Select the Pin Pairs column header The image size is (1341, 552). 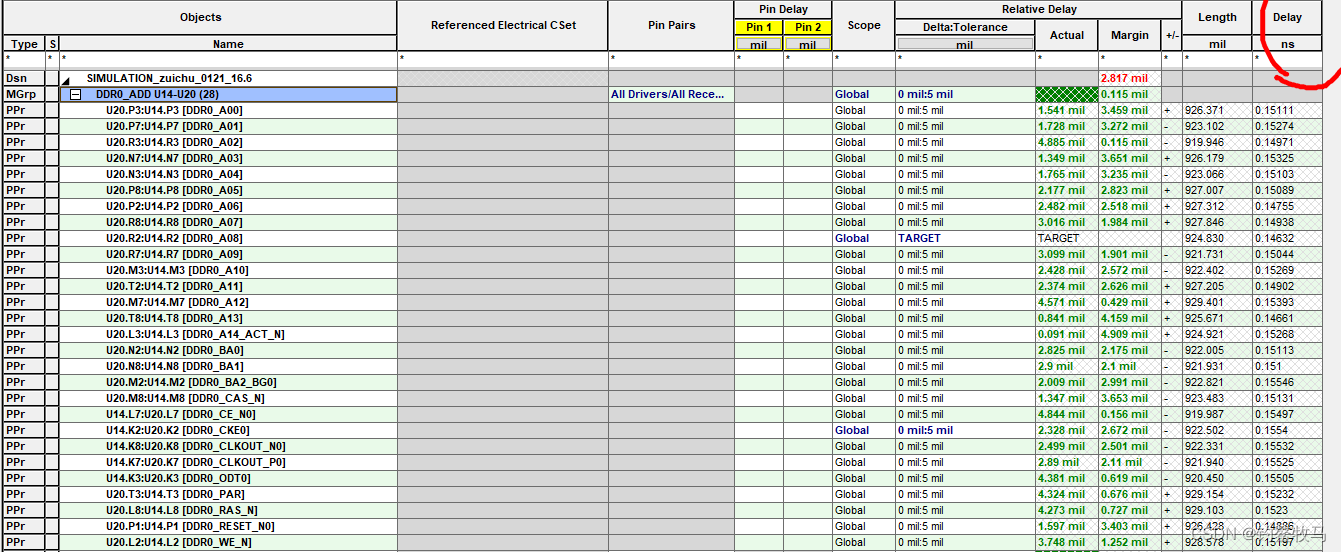pos(671,25)
